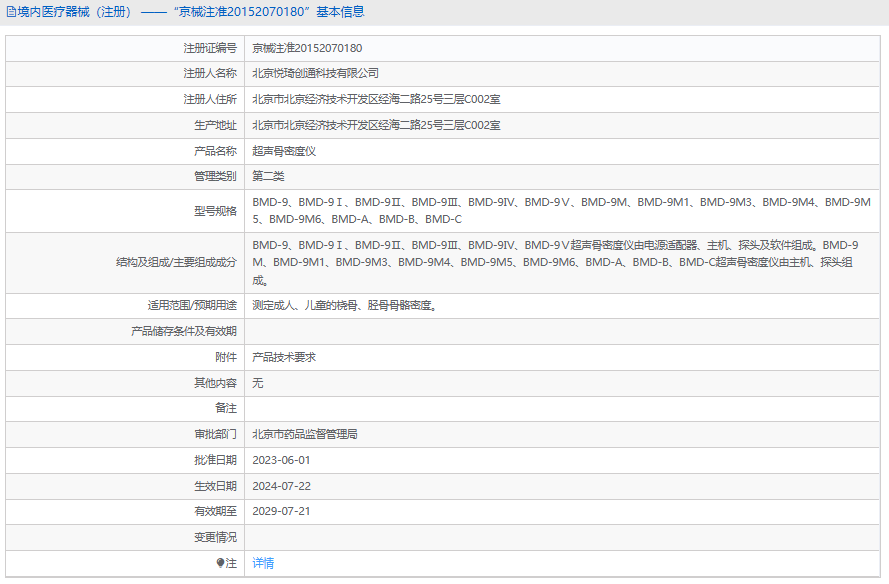889x584 pixels.
Task: Click the 注册人住所 label
Action: point(210,99)
